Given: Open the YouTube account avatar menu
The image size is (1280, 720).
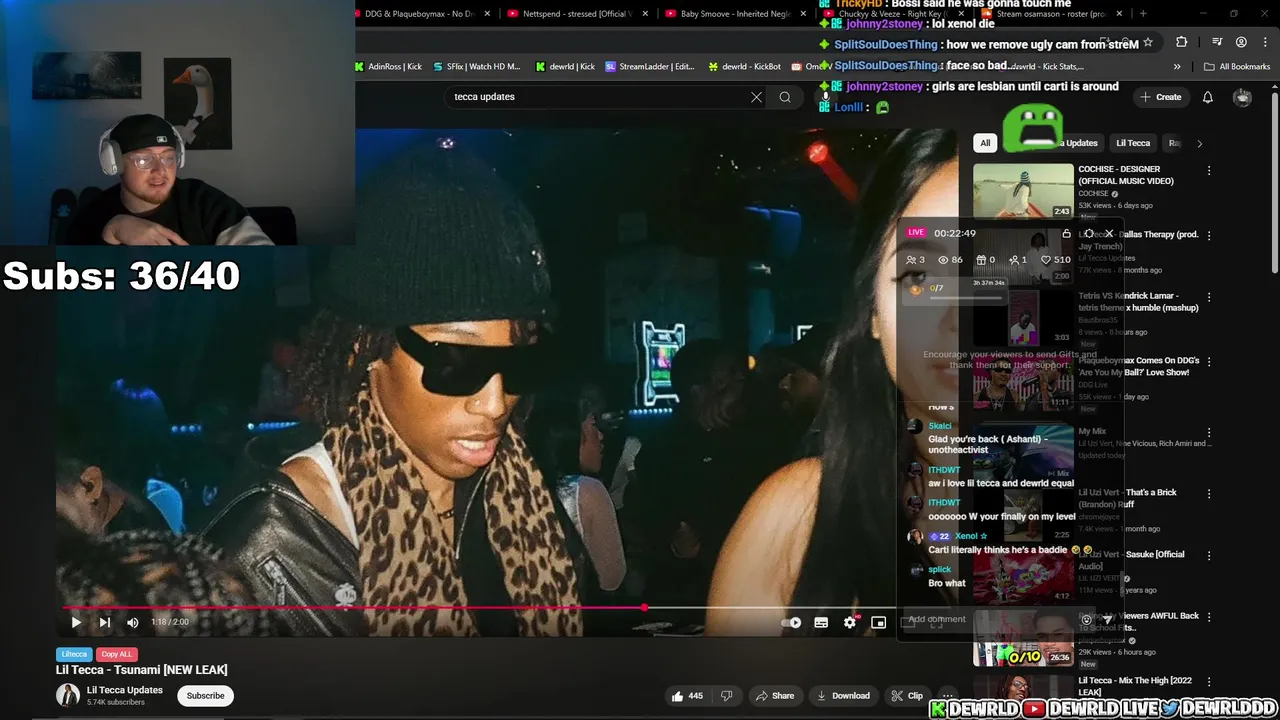Looking at the screenshot, I should click(x=1243, y=97).
